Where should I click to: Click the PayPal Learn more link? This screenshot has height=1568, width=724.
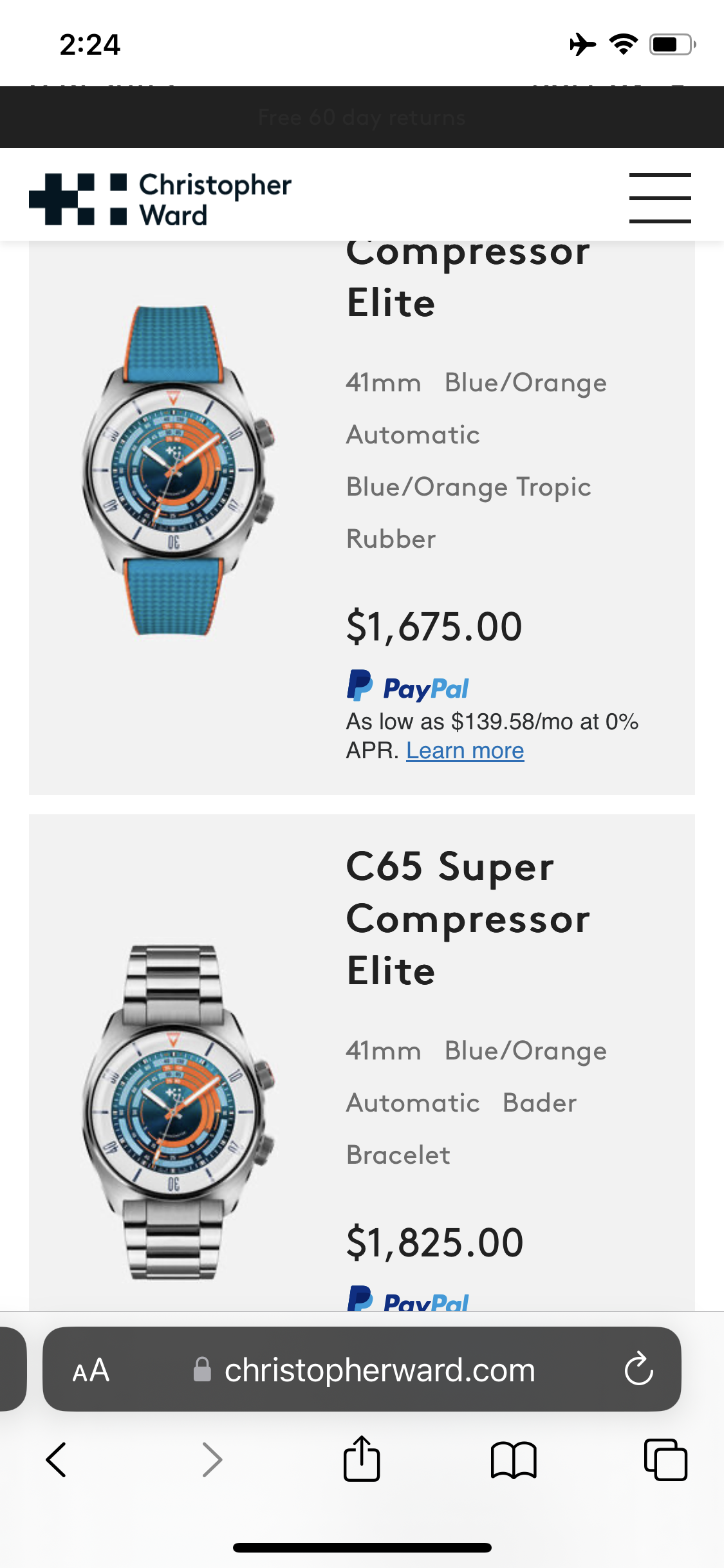point(465,751)
